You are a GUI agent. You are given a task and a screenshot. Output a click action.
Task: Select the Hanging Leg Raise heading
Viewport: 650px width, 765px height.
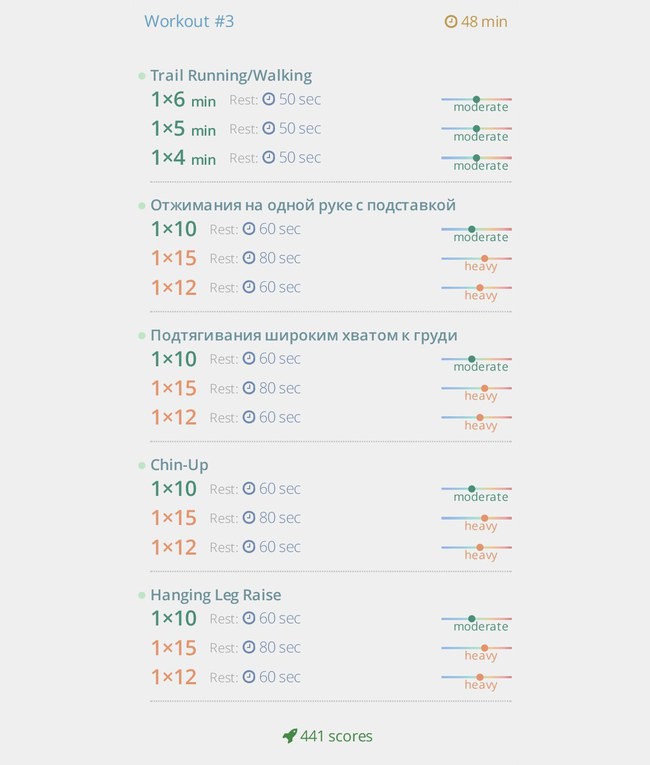click(x=216, y=595)
